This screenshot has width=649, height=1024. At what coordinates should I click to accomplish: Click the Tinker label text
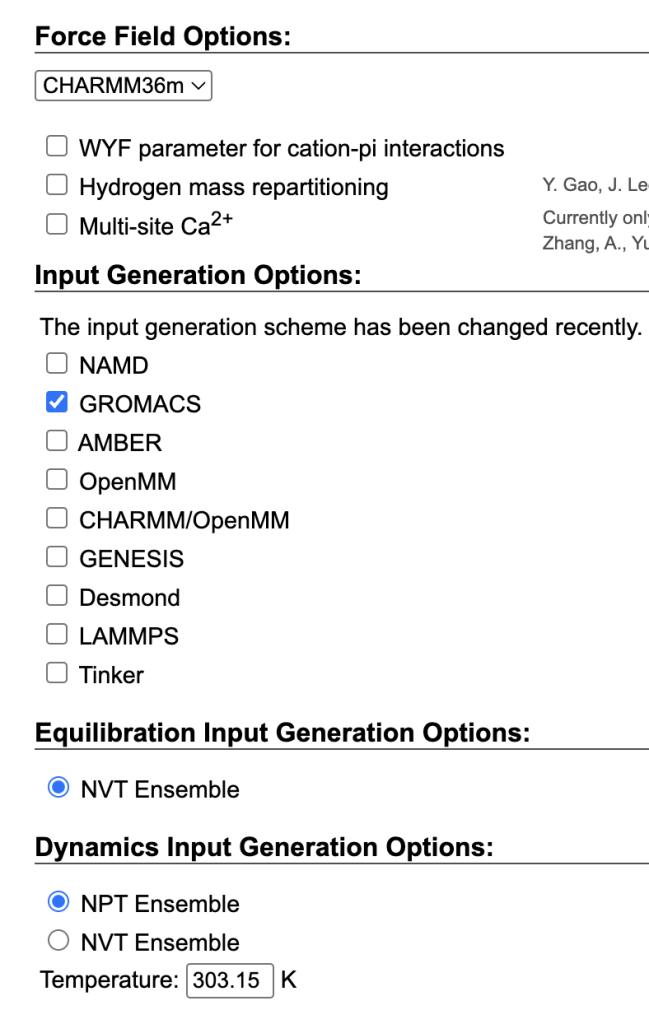[111, 675]
